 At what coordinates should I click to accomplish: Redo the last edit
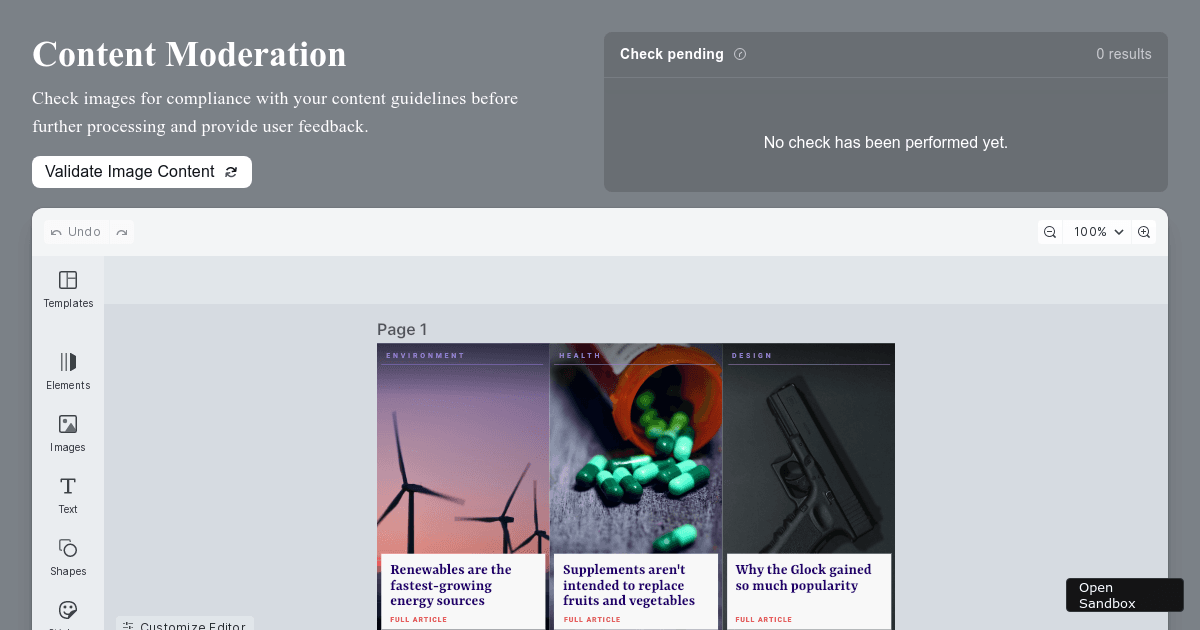pyautogui.click(x=121, y=231)
